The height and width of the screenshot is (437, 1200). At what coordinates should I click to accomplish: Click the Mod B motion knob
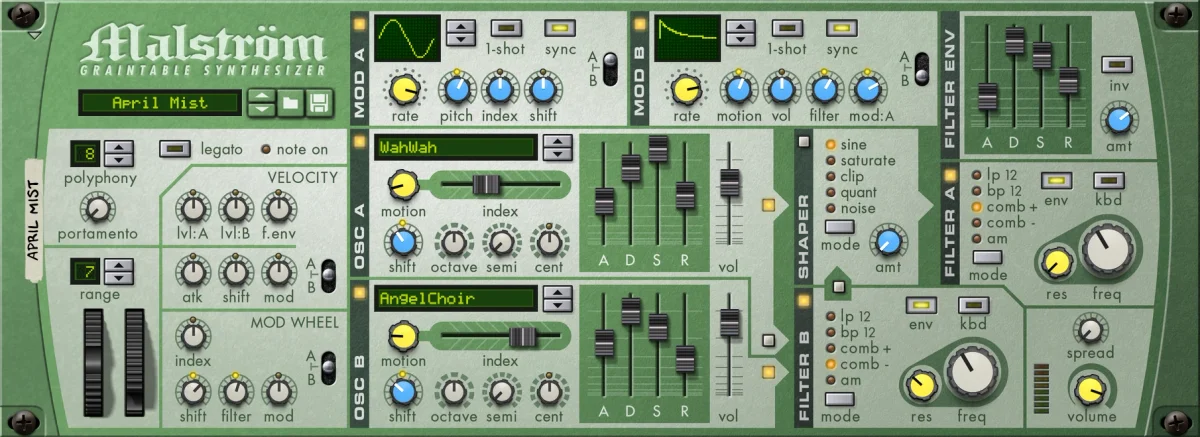738,90
